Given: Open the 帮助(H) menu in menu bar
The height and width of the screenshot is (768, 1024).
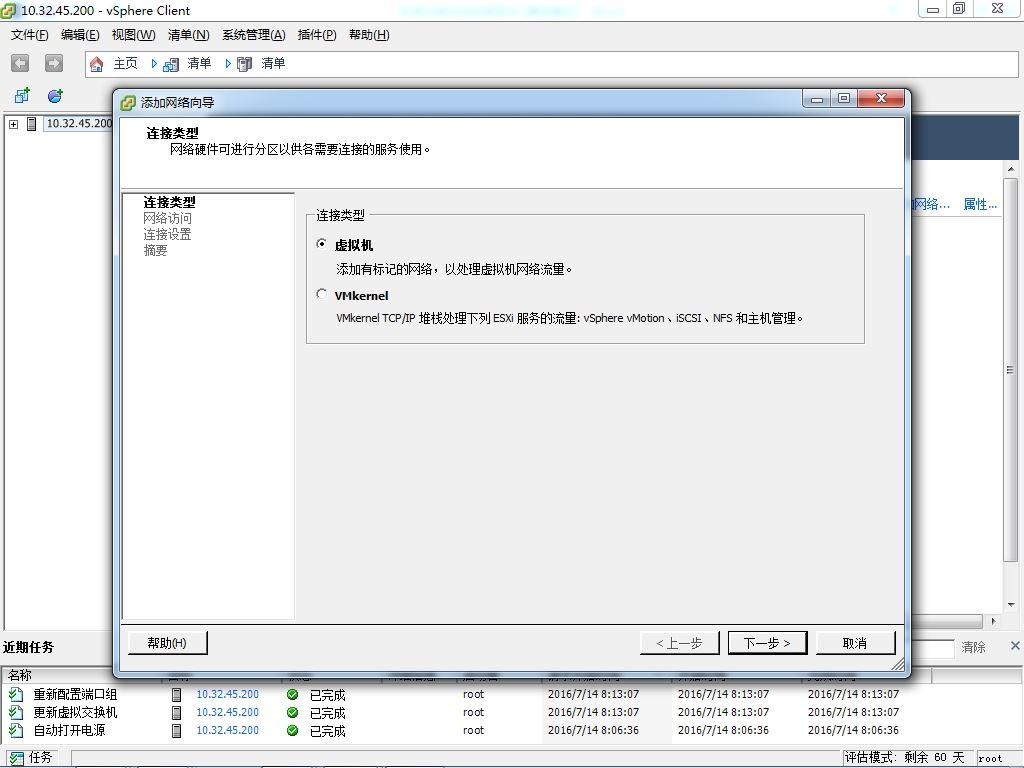Looking at the screenshot, I should (x=369, y=35).
